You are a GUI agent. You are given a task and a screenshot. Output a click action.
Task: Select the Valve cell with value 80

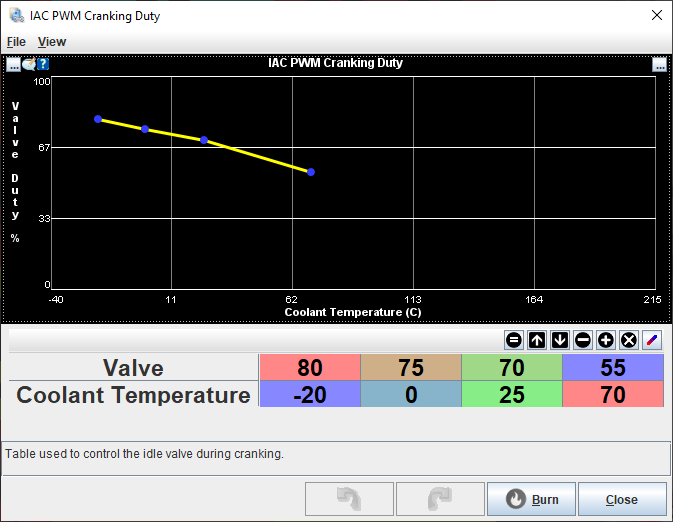pyautogui.click(x=309, y=367)
